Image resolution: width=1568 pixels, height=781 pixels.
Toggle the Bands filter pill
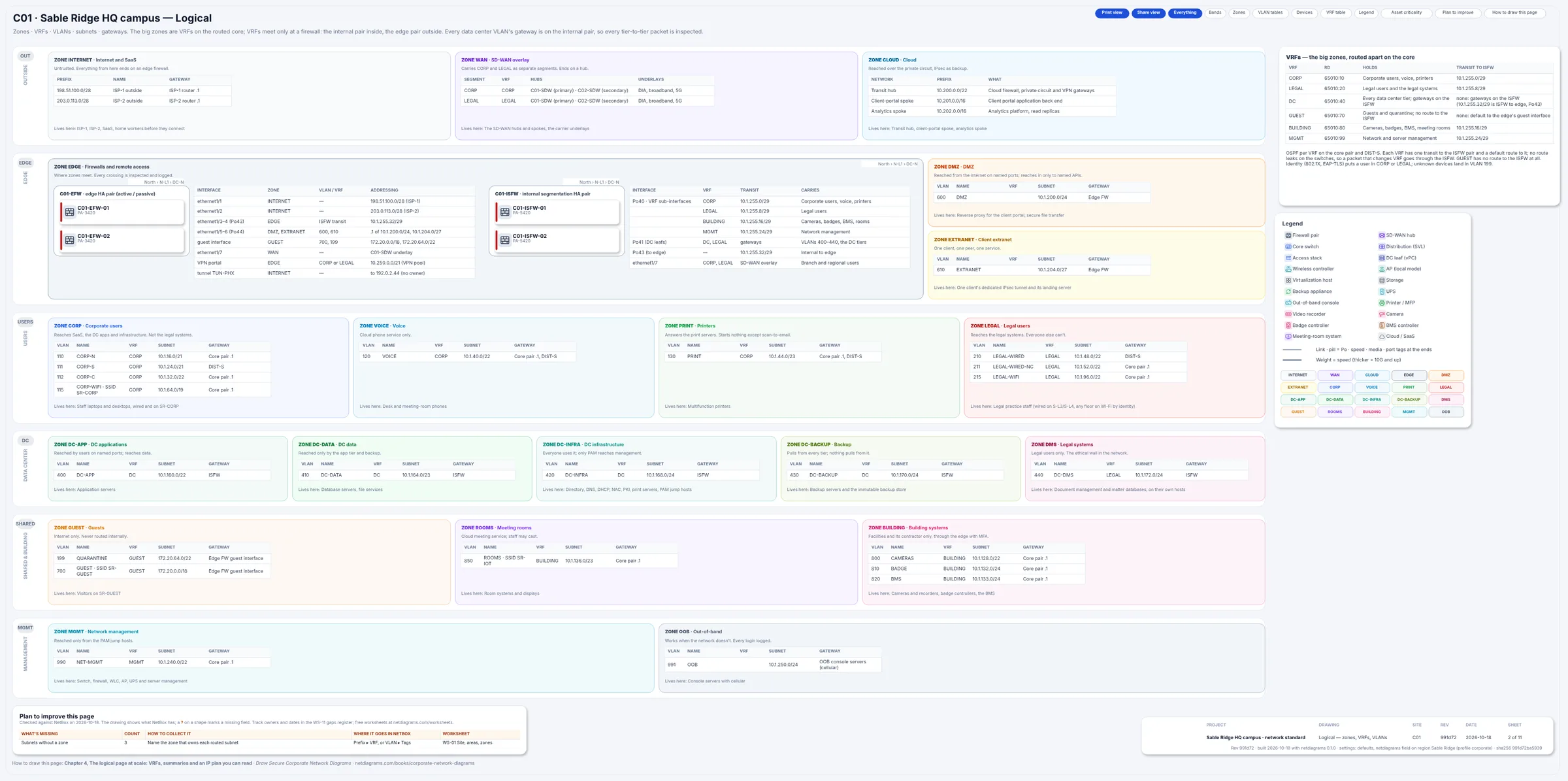click(x=1215, y=12)
